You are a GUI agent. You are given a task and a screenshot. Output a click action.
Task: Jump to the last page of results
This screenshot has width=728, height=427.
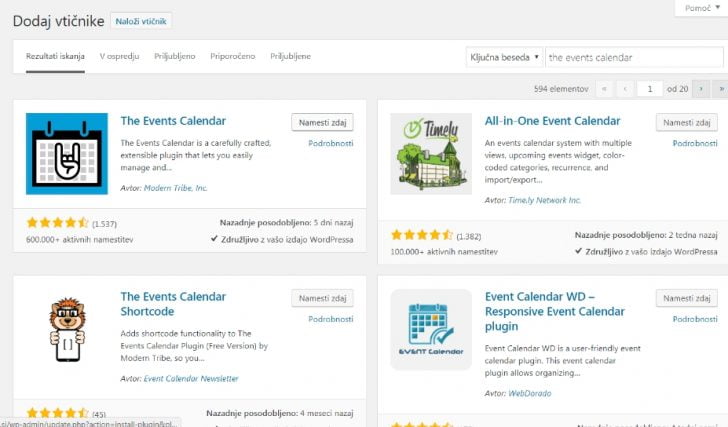click(x=721, y=89)
